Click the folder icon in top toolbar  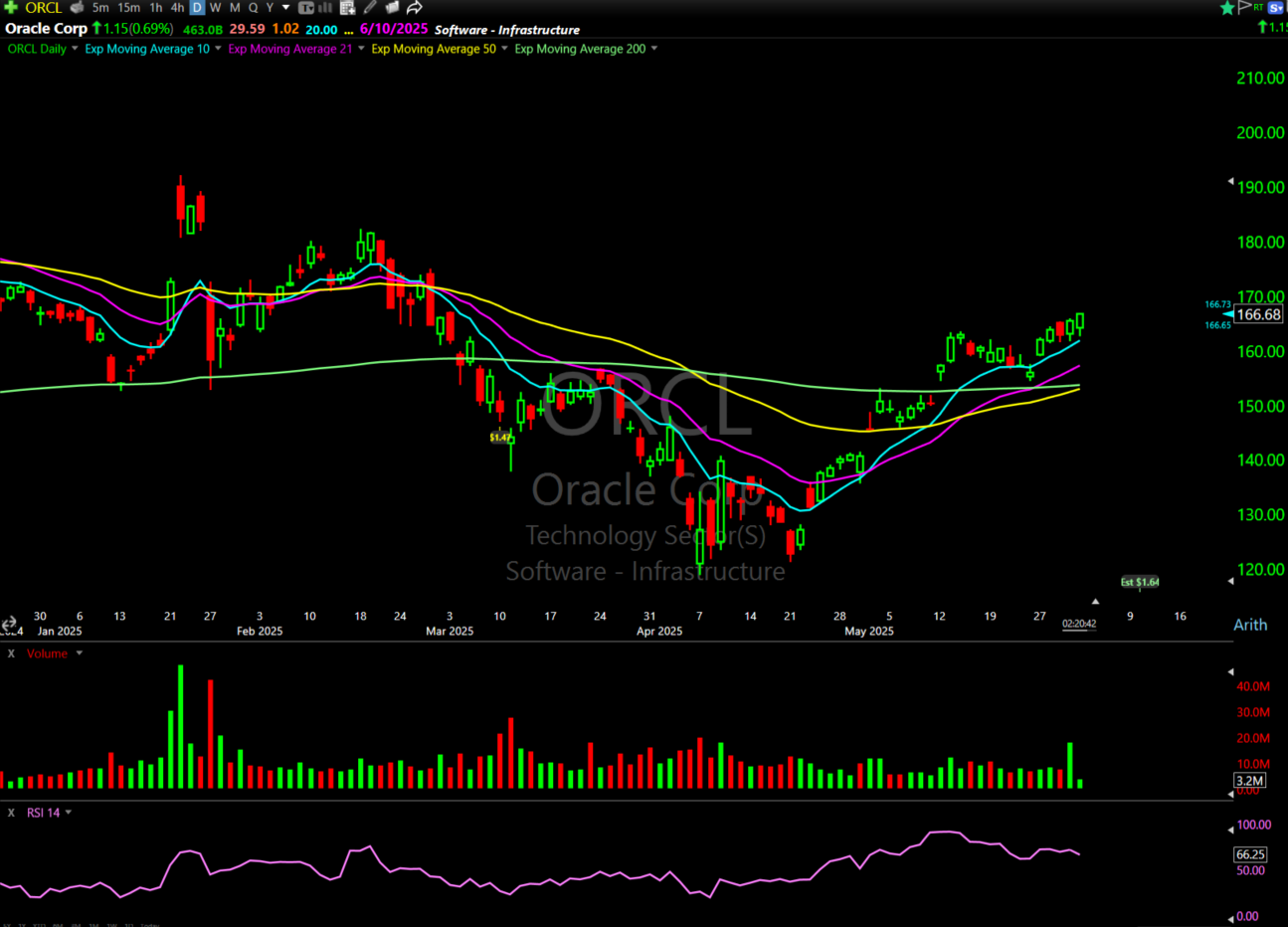pyautogui.click(x=392, y=7)
